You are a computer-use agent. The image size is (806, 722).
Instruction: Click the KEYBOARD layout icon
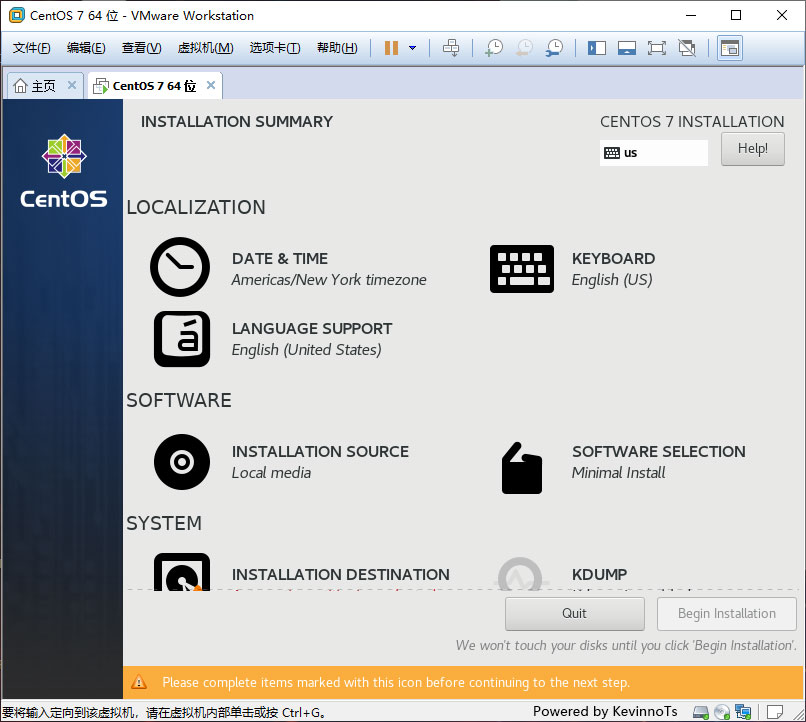click(x=522, y=269)
